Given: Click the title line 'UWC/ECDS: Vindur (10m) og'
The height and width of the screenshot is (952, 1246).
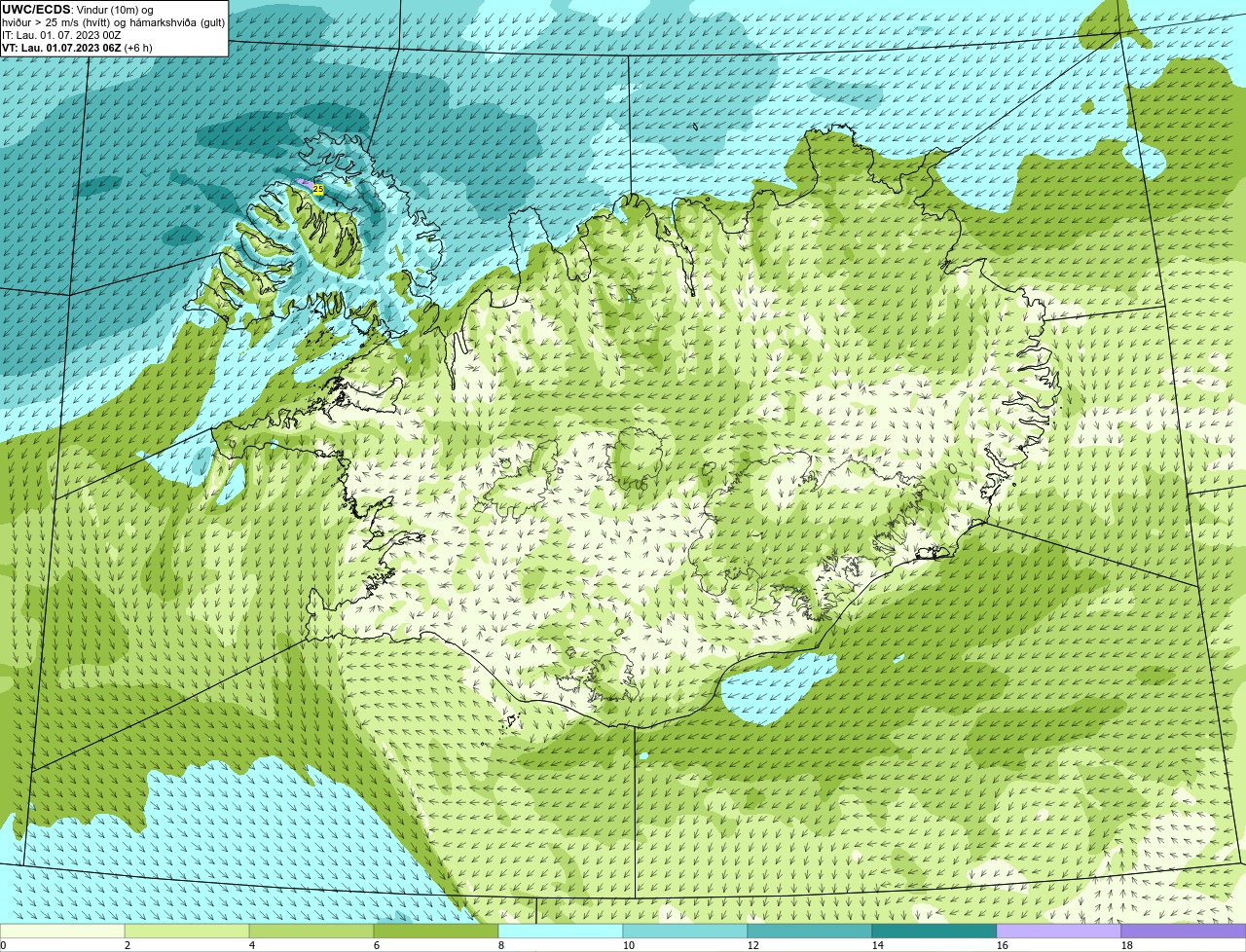Looking at the screenshot, I should click(78, 10).
